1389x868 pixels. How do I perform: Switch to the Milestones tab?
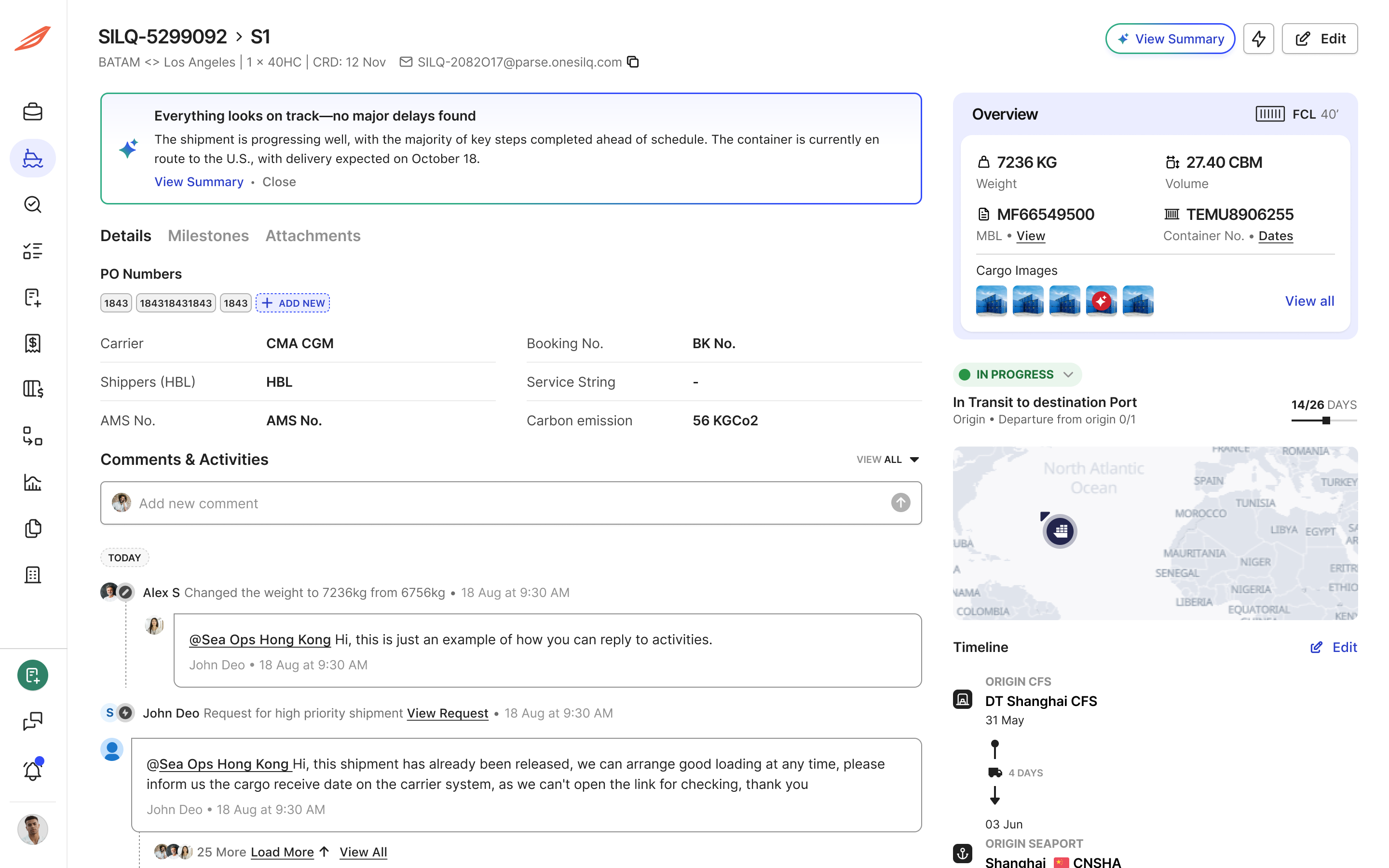208,235
